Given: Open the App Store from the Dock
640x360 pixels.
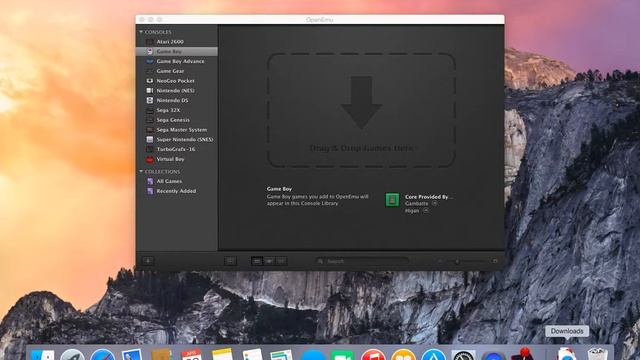Looking at the screenshot, I should pyautogui.click(x=433, y=355).
